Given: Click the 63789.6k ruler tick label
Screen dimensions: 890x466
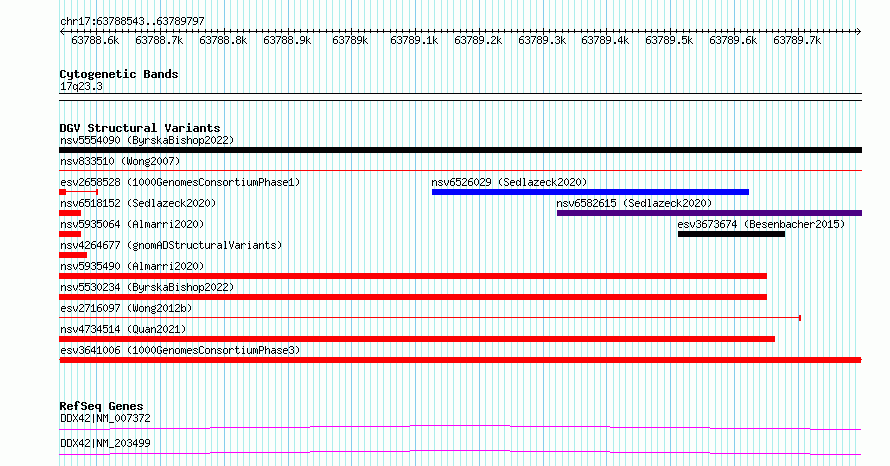Looking at the screenshot, I should pyautogui.click(x=733, y=41).
